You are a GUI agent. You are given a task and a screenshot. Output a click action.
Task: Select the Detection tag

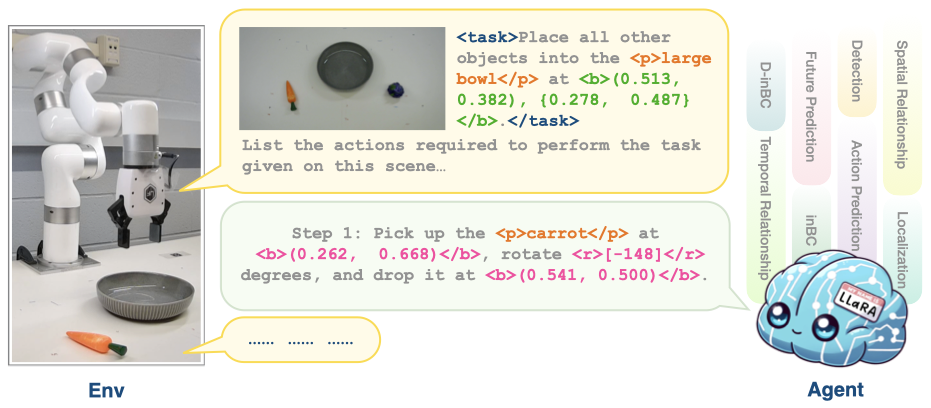[856, 70]
